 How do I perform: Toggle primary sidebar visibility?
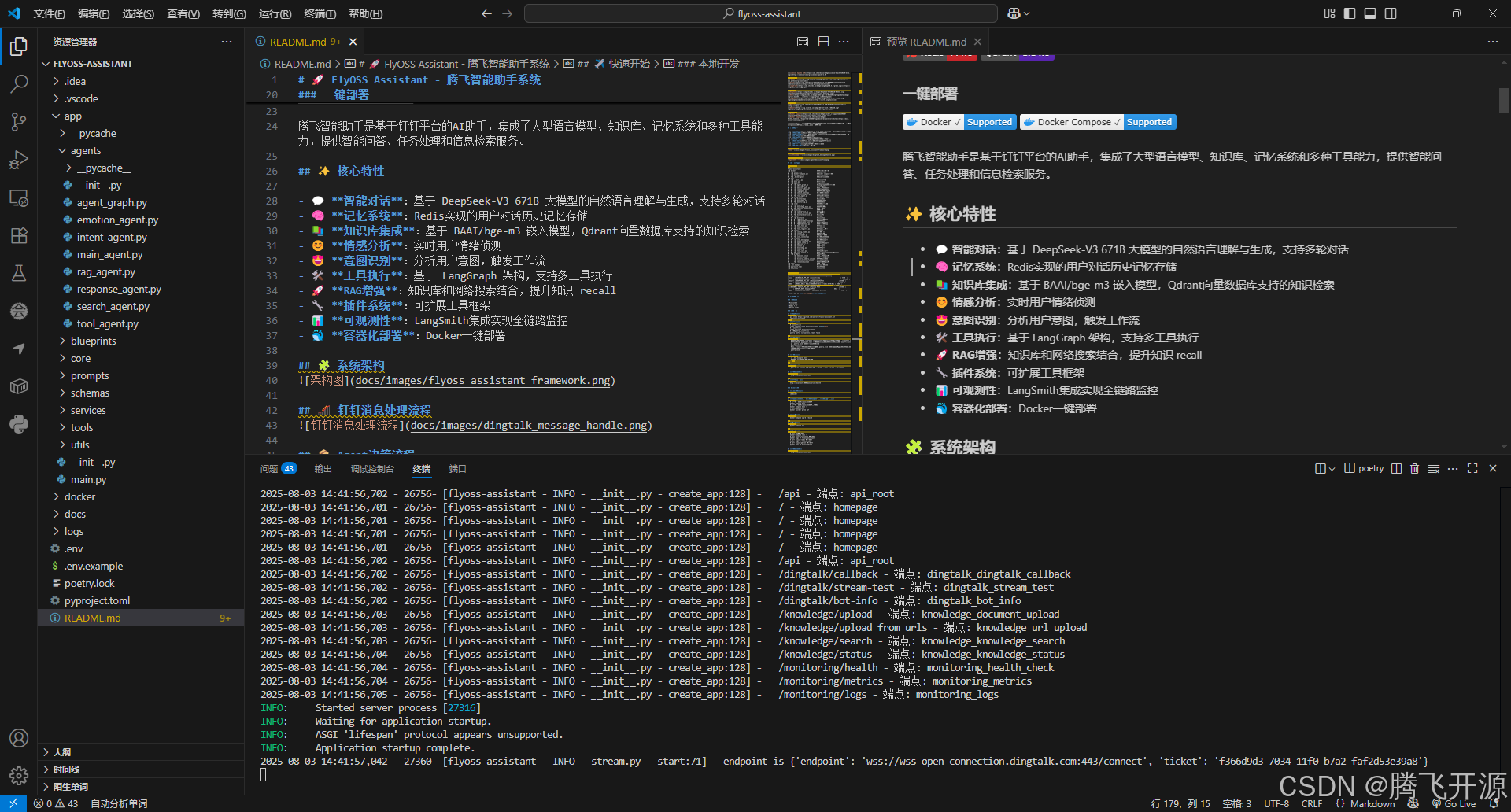[x=1350, y=13]
